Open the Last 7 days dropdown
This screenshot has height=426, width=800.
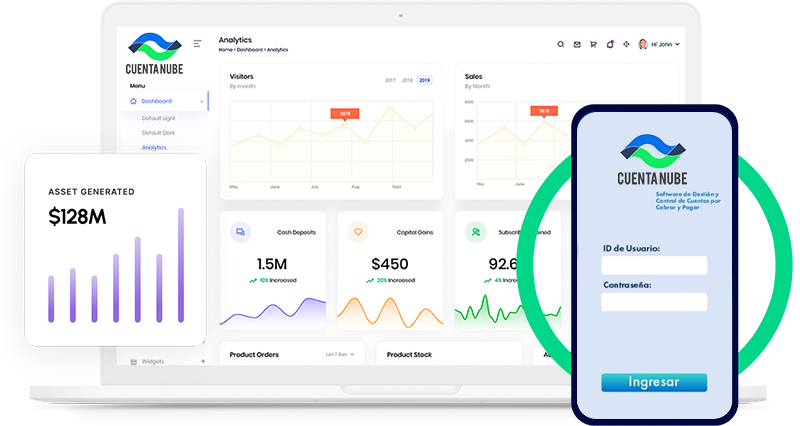point(340,354)
